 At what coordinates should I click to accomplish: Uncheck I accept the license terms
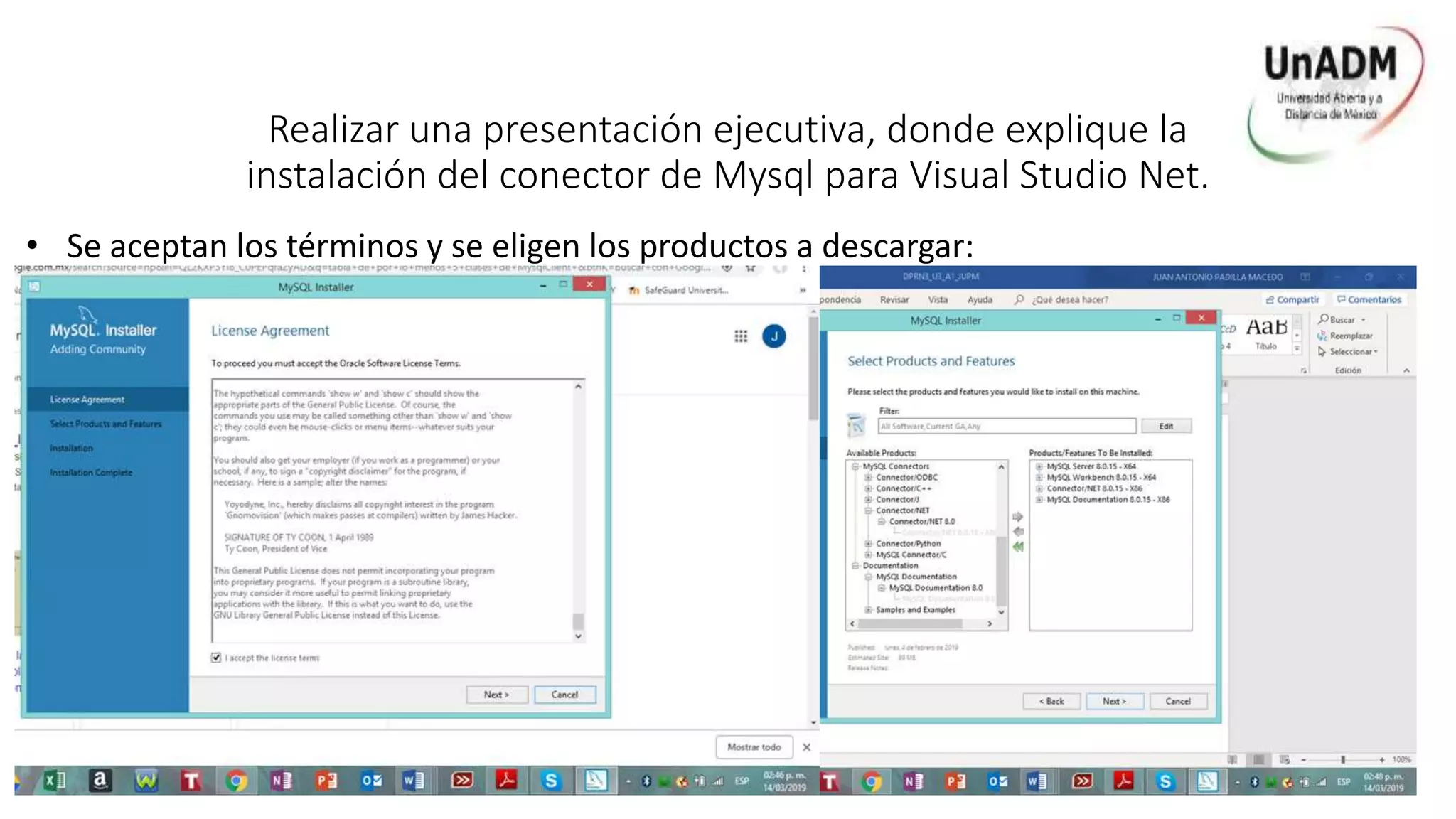point(216,658)
